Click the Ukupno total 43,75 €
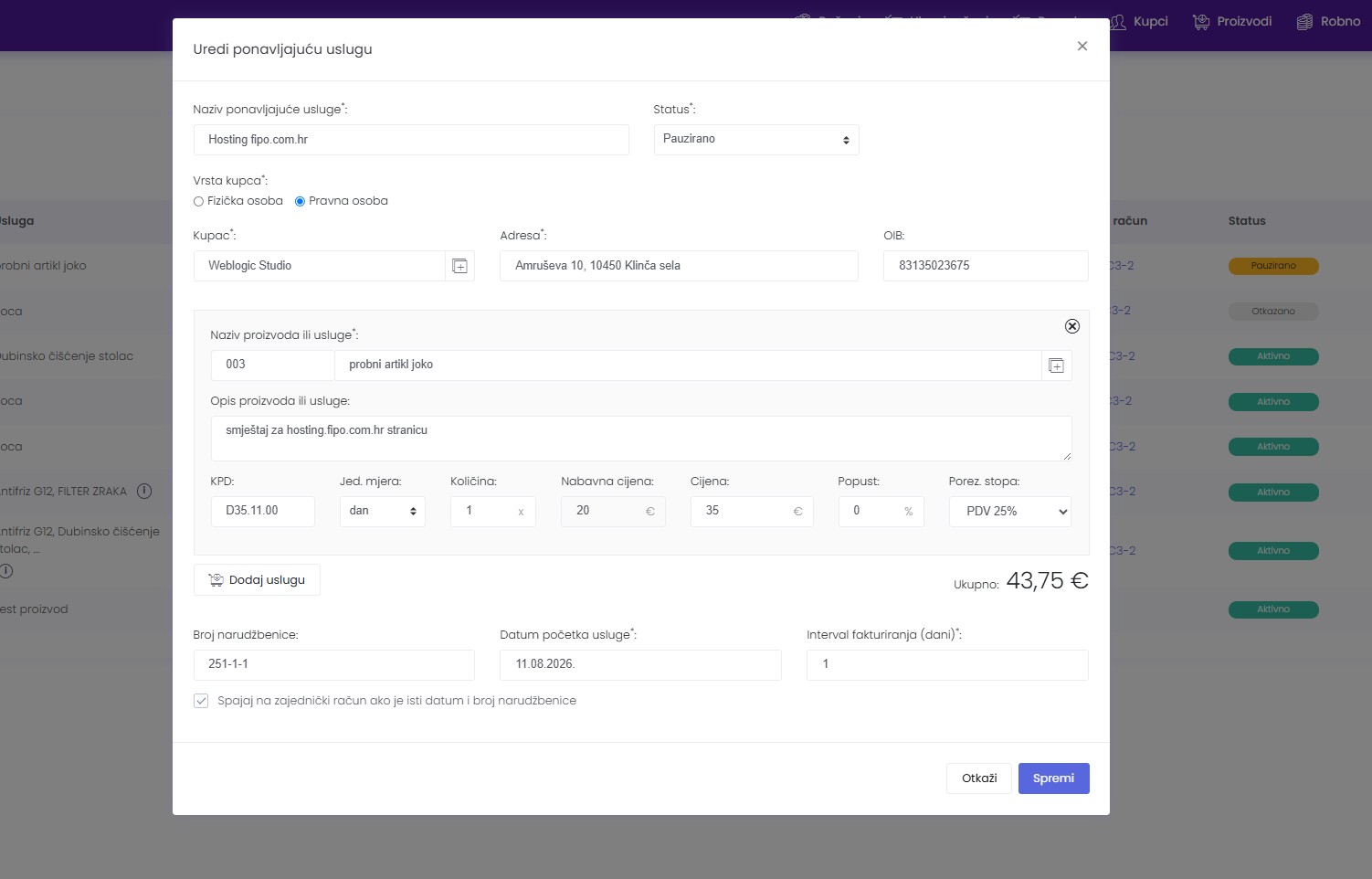Viewport: 1372px width, 879px height. [1047, 581]
